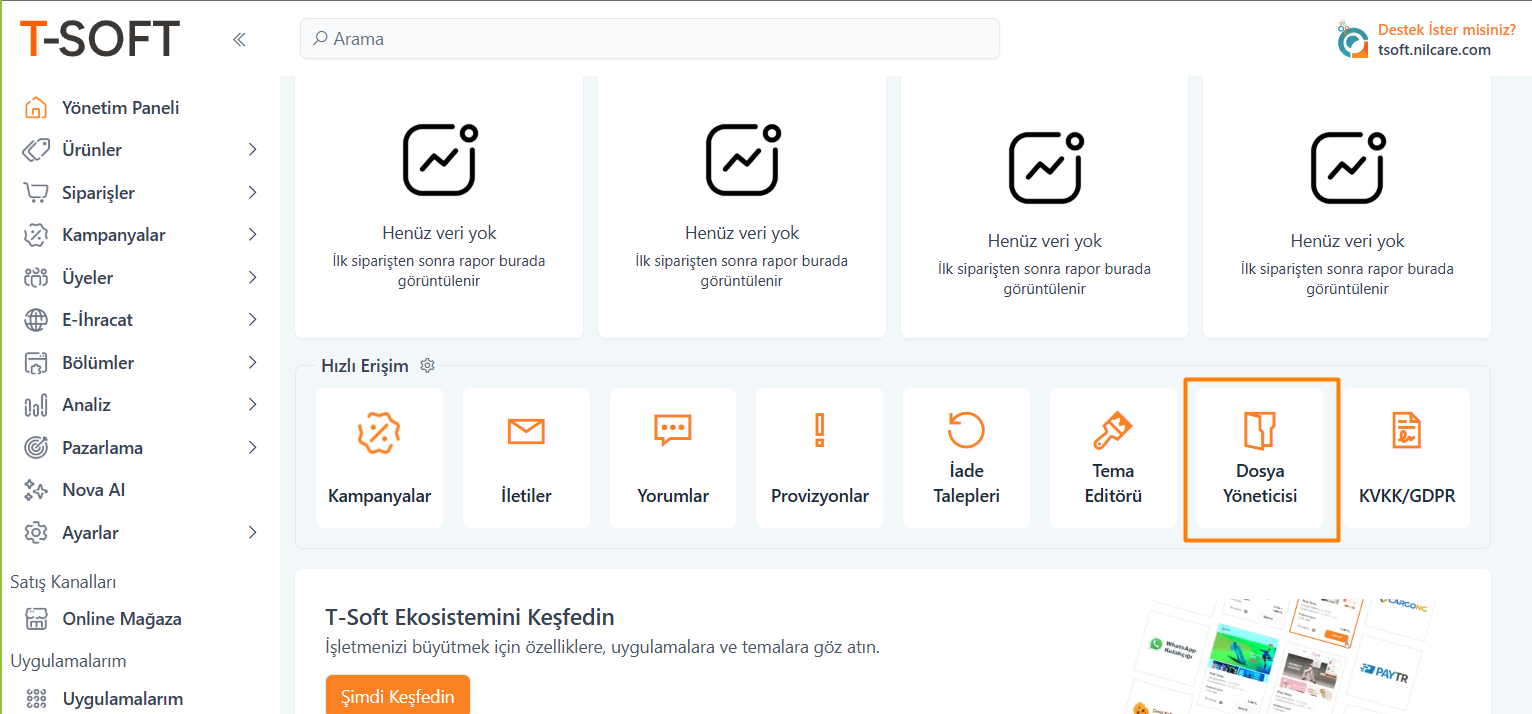Expand the Ürünler menu chevron
The width and height of the screenshot is (1532, 714).
(252, 150)
